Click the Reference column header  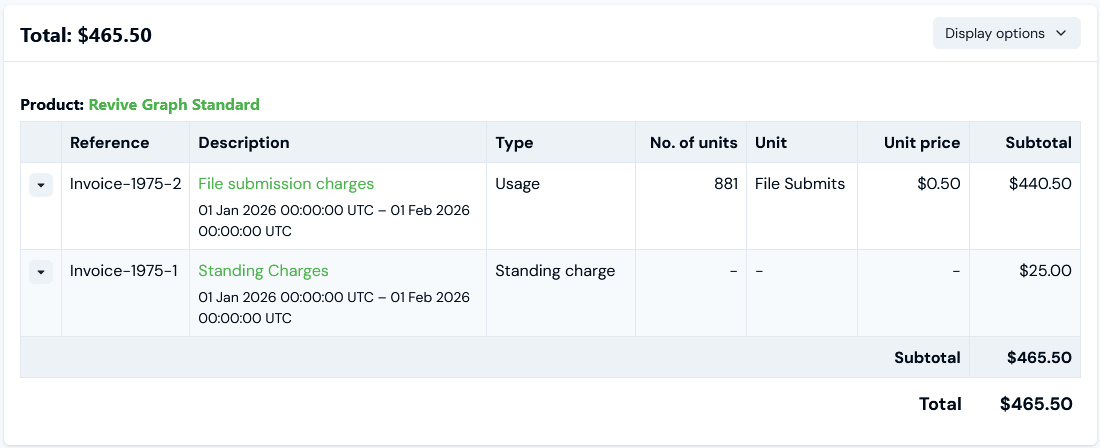point(109,143)
